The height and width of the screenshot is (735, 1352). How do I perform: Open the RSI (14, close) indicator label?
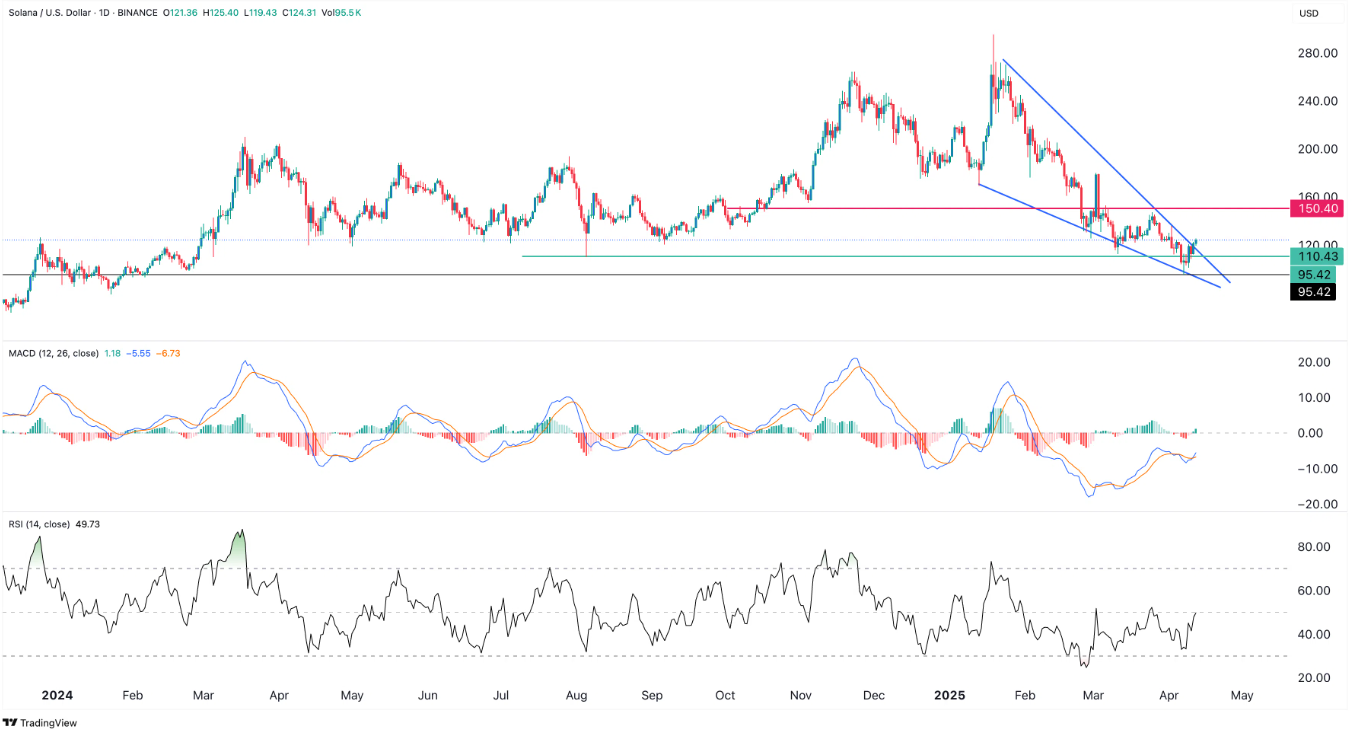pyautogui.click(x=42, y=523)
